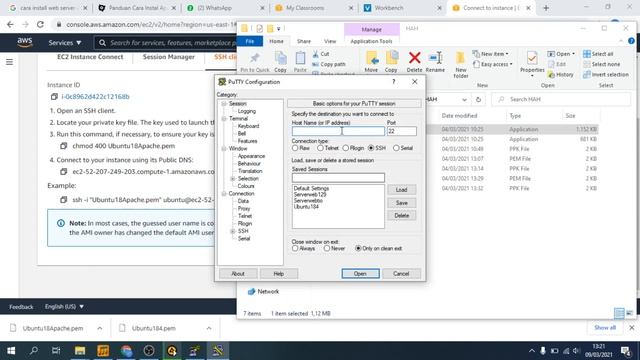Open the English (US) language dropdown
Viewport: 640px width, 360px height.
point(64,307)
